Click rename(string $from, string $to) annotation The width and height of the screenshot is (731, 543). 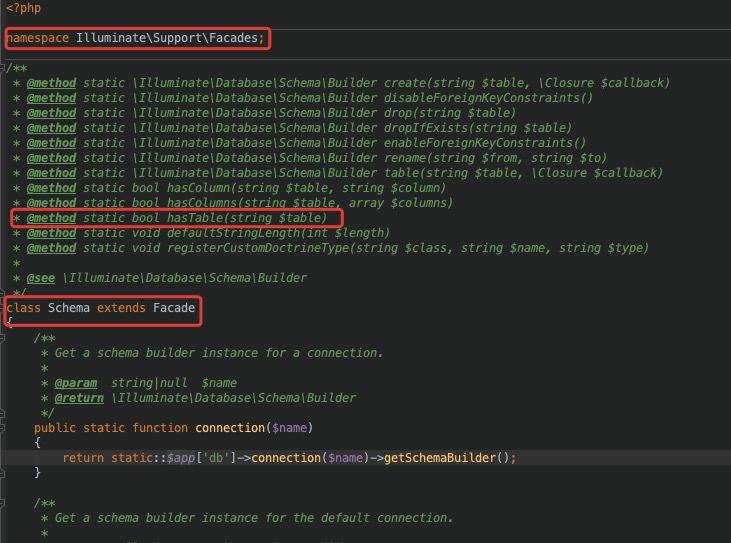[495, 158]
